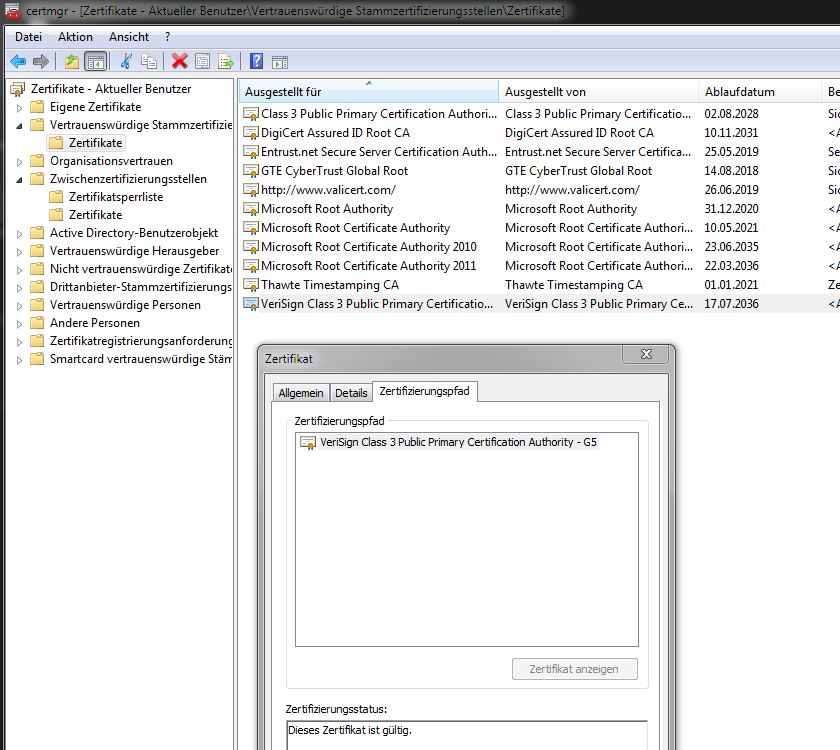Click the Thawte Timestamping CA certificate icon
The image size is (840, 750).
click(x=251, y=285)
